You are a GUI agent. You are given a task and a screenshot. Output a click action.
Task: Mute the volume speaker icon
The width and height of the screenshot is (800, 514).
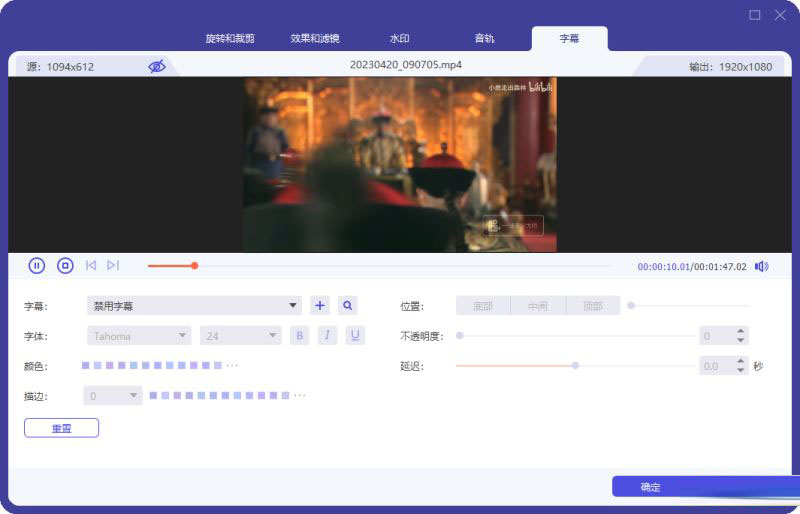click(x=762, y=266)
